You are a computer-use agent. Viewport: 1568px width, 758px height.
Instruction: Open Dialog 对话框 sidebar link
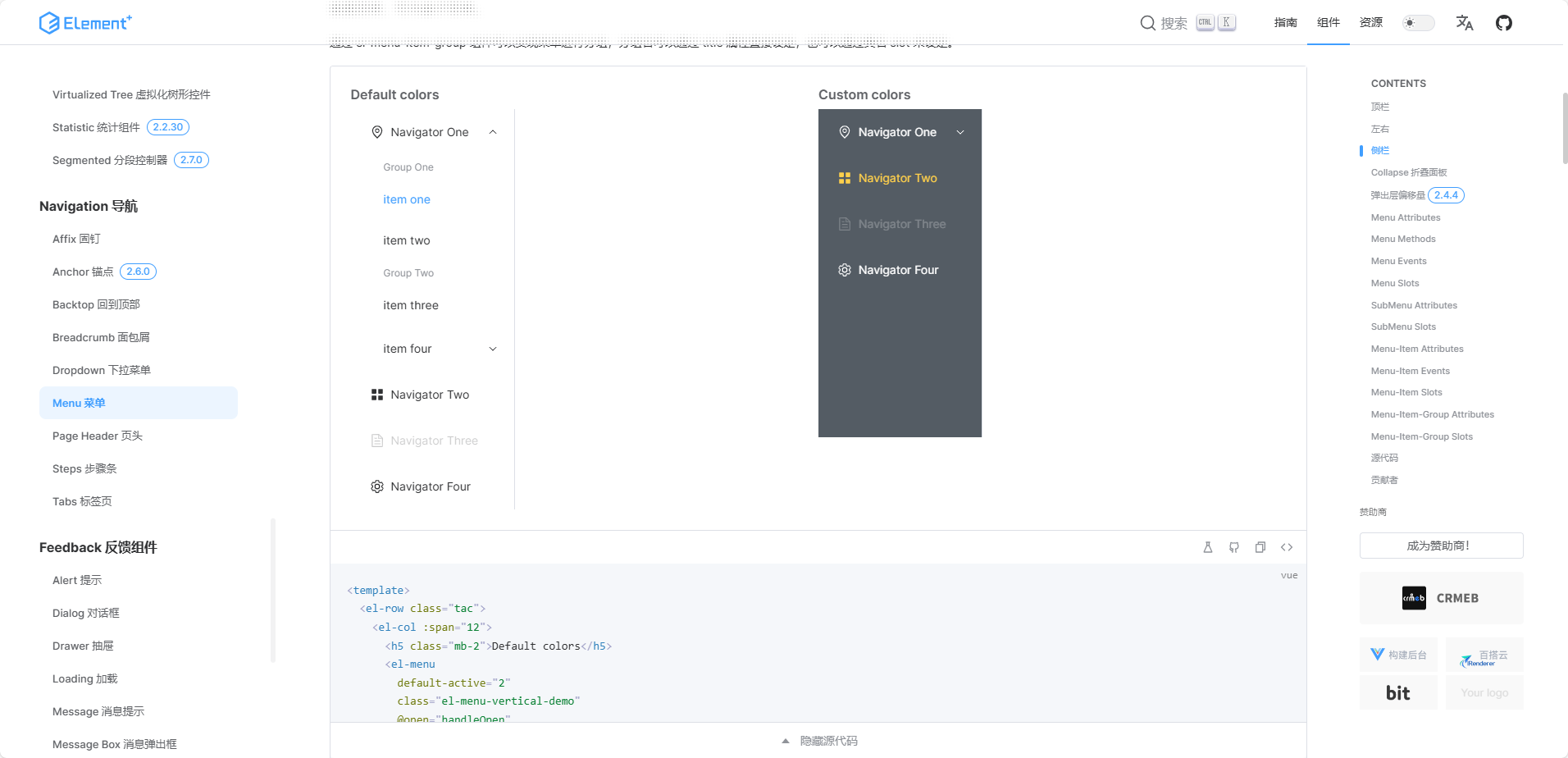(86, 613)
